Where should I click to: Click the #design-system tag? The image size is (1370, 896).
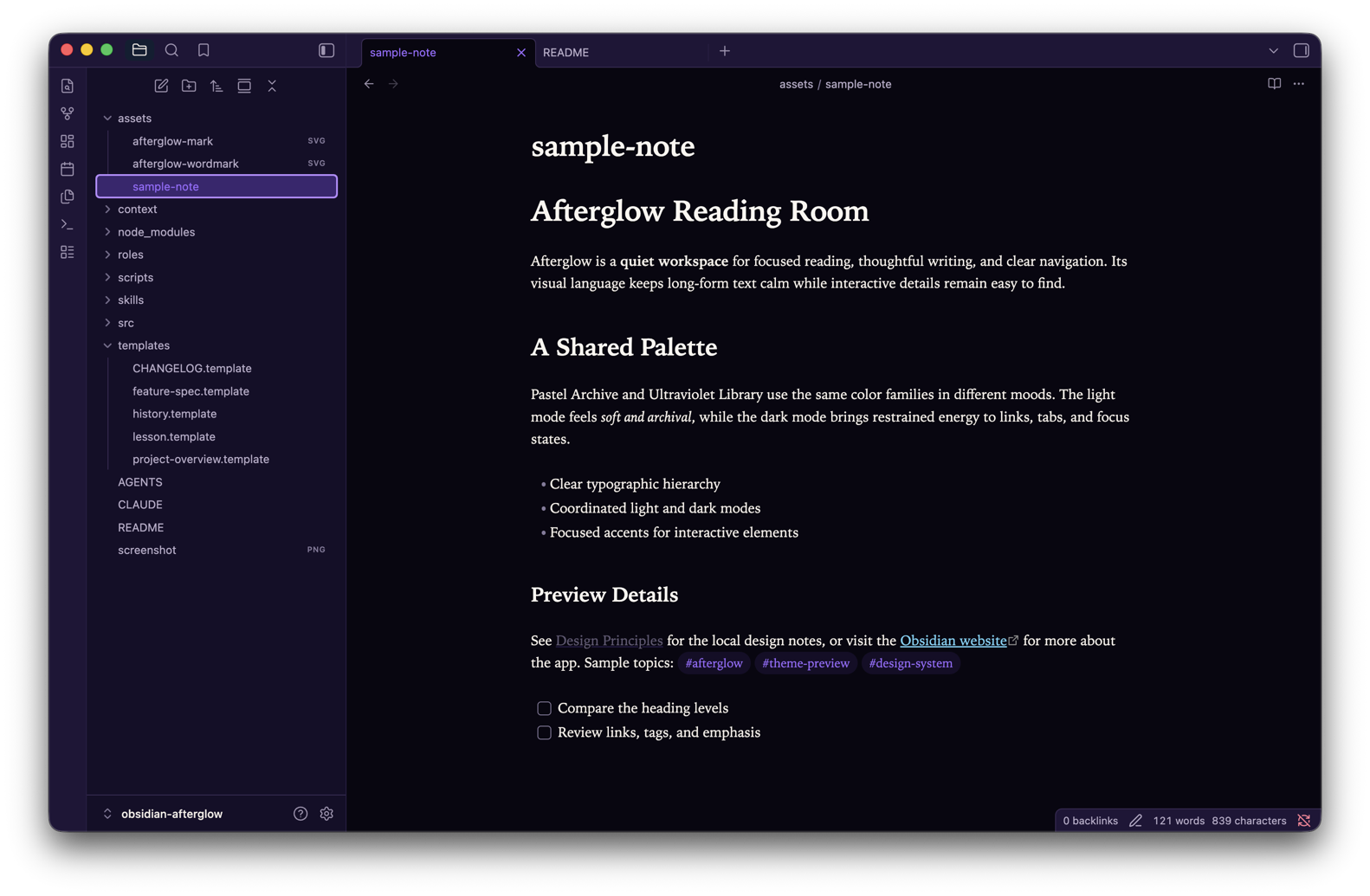(910, 663)
